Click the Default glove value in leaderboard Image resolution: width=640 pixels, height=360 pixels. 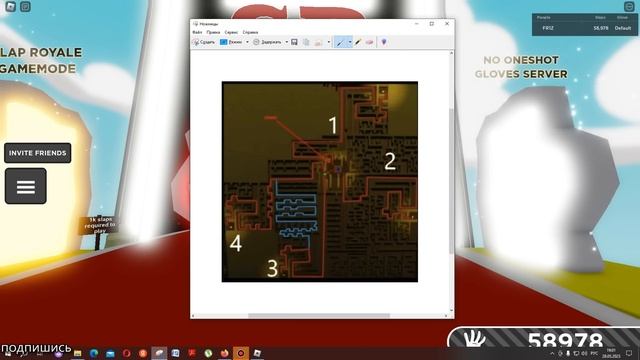pos(623,28)
